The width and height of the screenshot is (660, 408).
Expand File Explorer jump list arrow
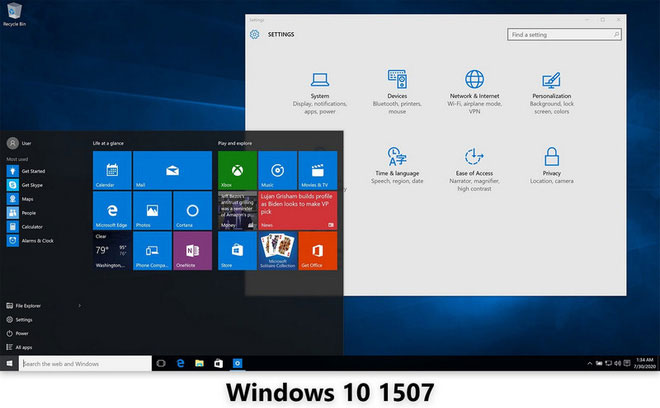click(80, 306)
